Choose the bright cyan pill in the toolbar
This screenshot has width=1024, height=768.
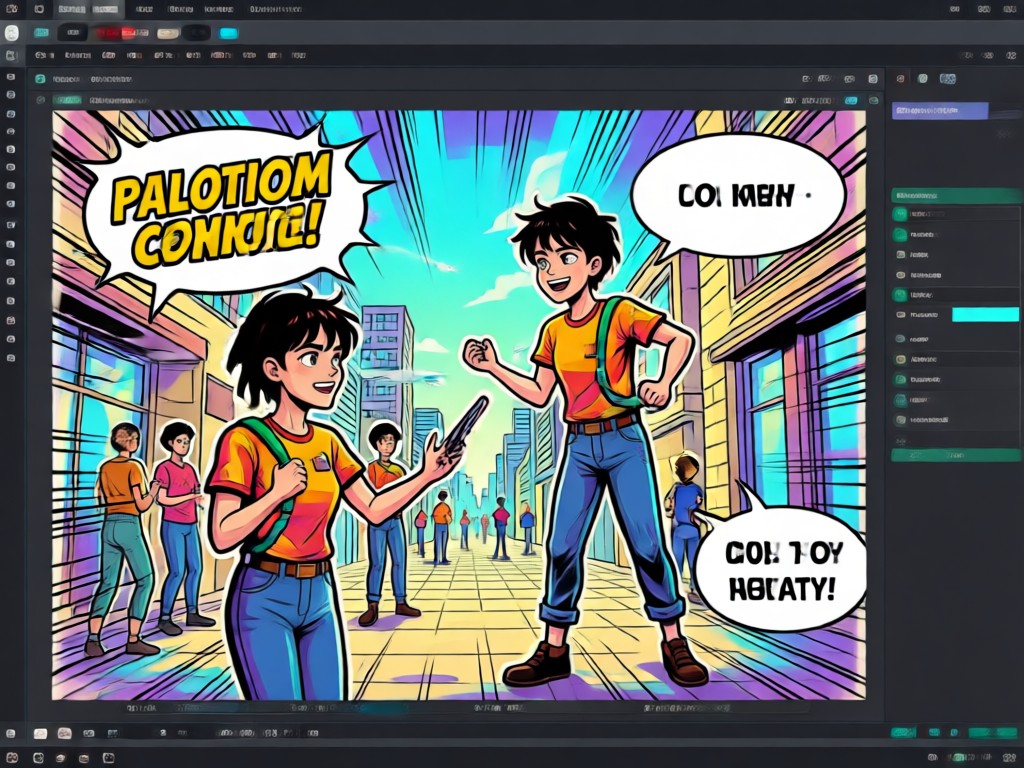(229, 33)
